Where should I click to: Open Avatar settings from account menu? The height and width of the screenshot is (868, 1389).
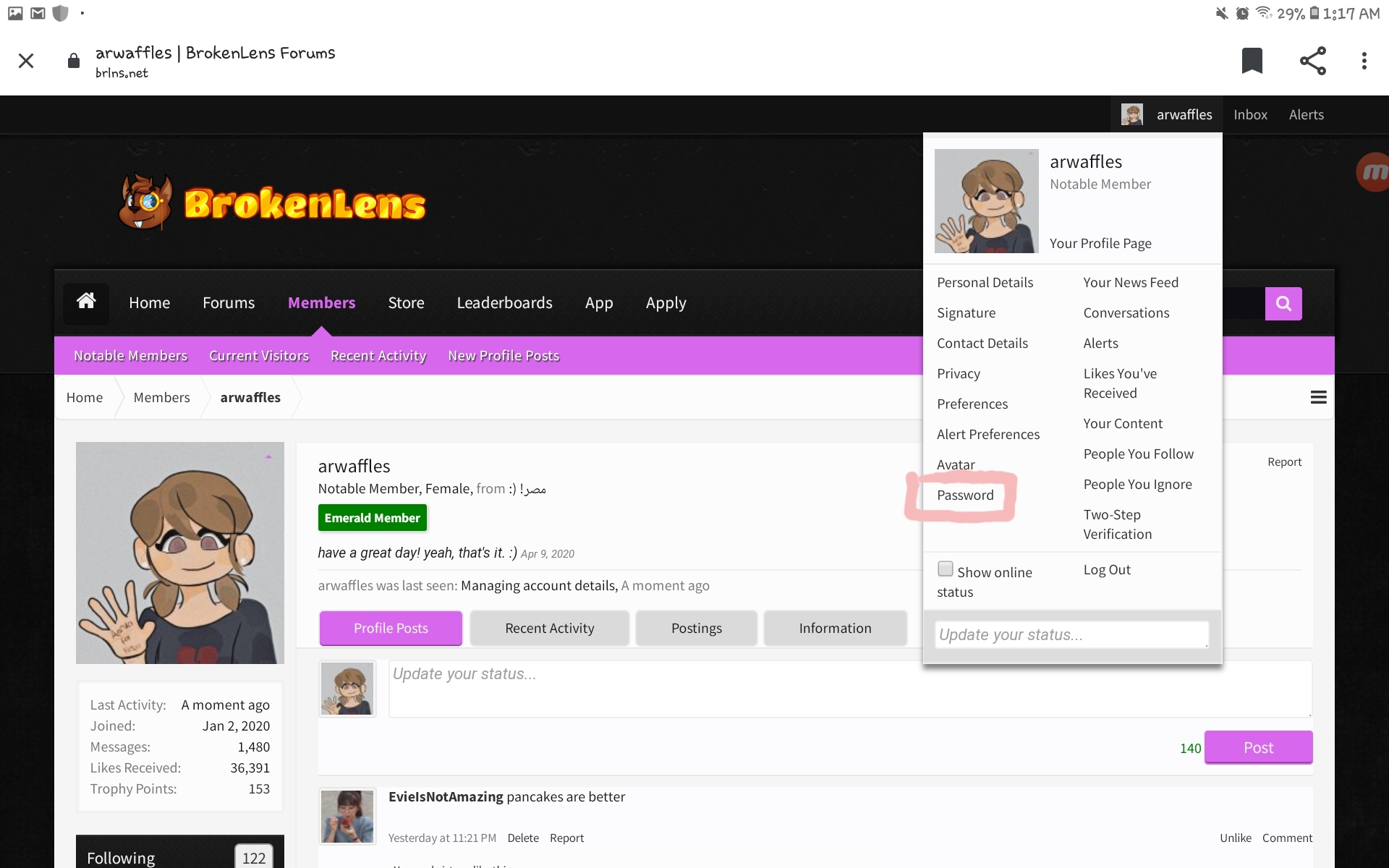955,464
